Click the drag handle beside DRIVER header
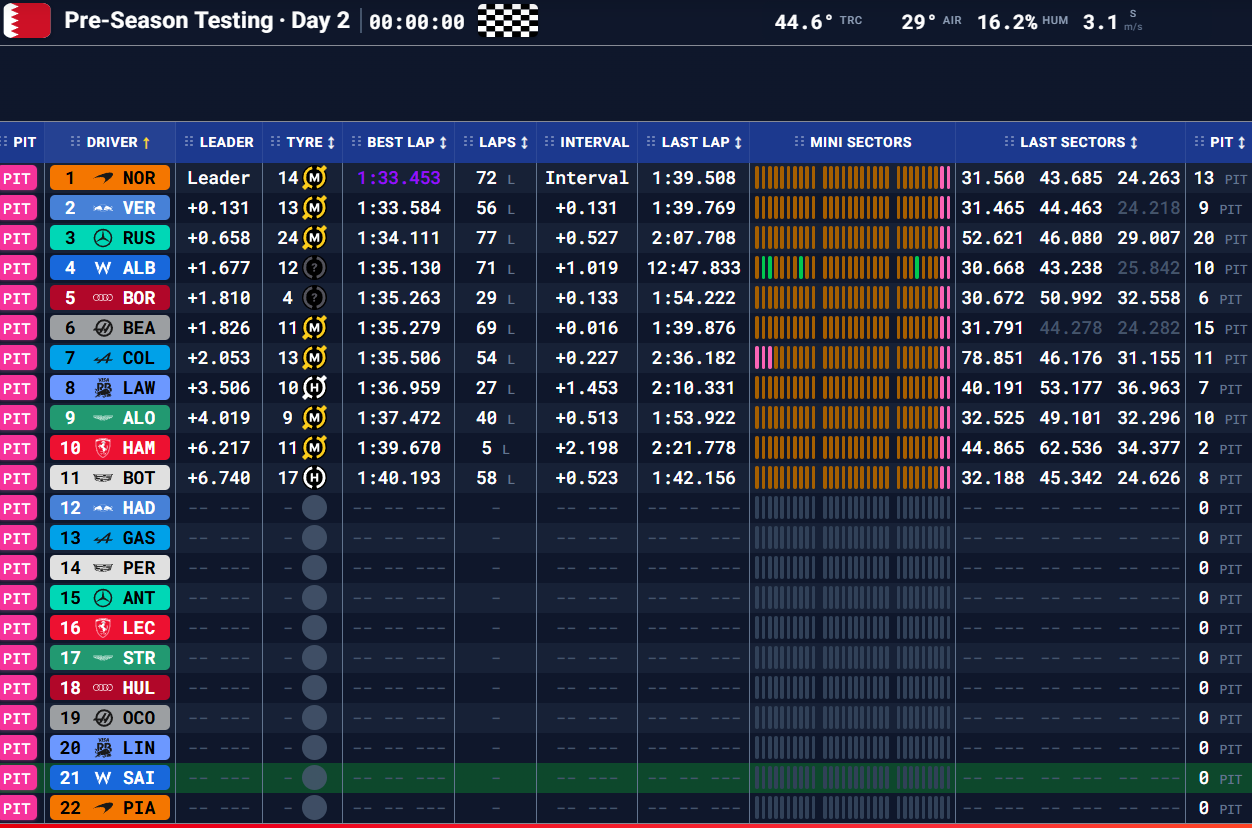This screenshot has height=828, width=1252. [75, 142]
